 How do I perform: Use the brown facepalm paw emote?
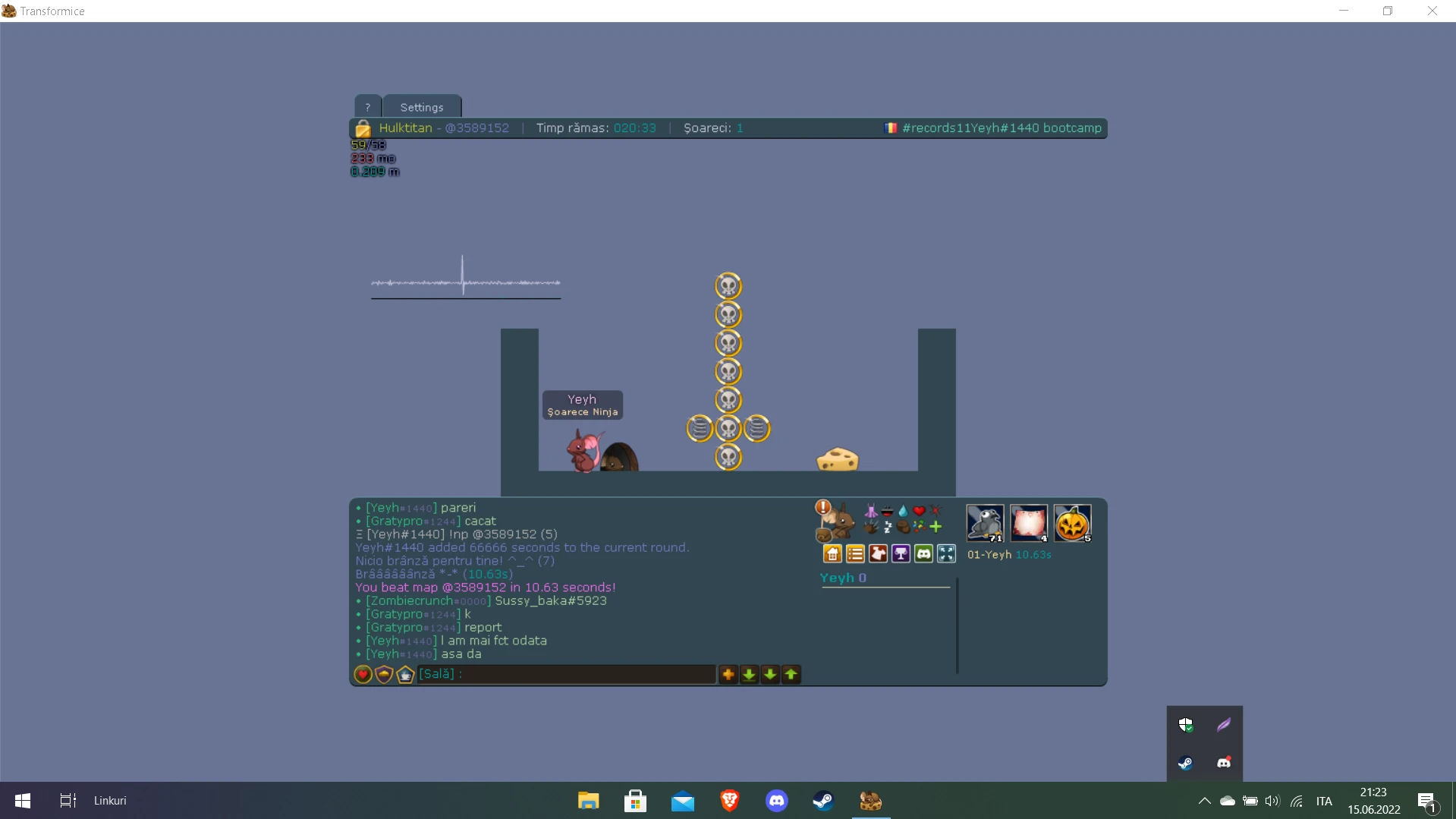point(903,527)
